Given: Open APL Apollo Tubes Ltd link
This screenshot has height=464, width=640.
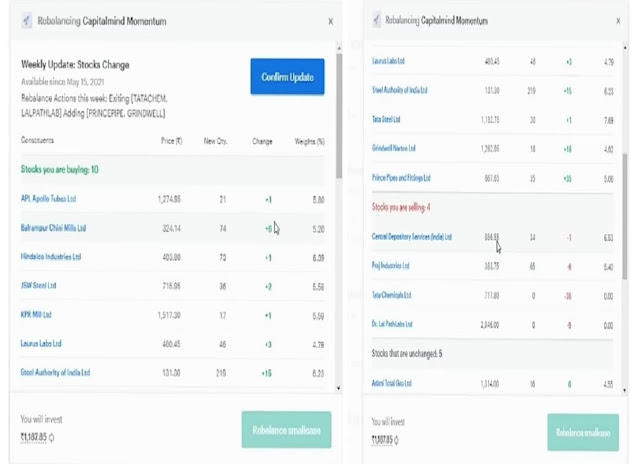Looking at the screenshot, I should click(x=48, y=199).
